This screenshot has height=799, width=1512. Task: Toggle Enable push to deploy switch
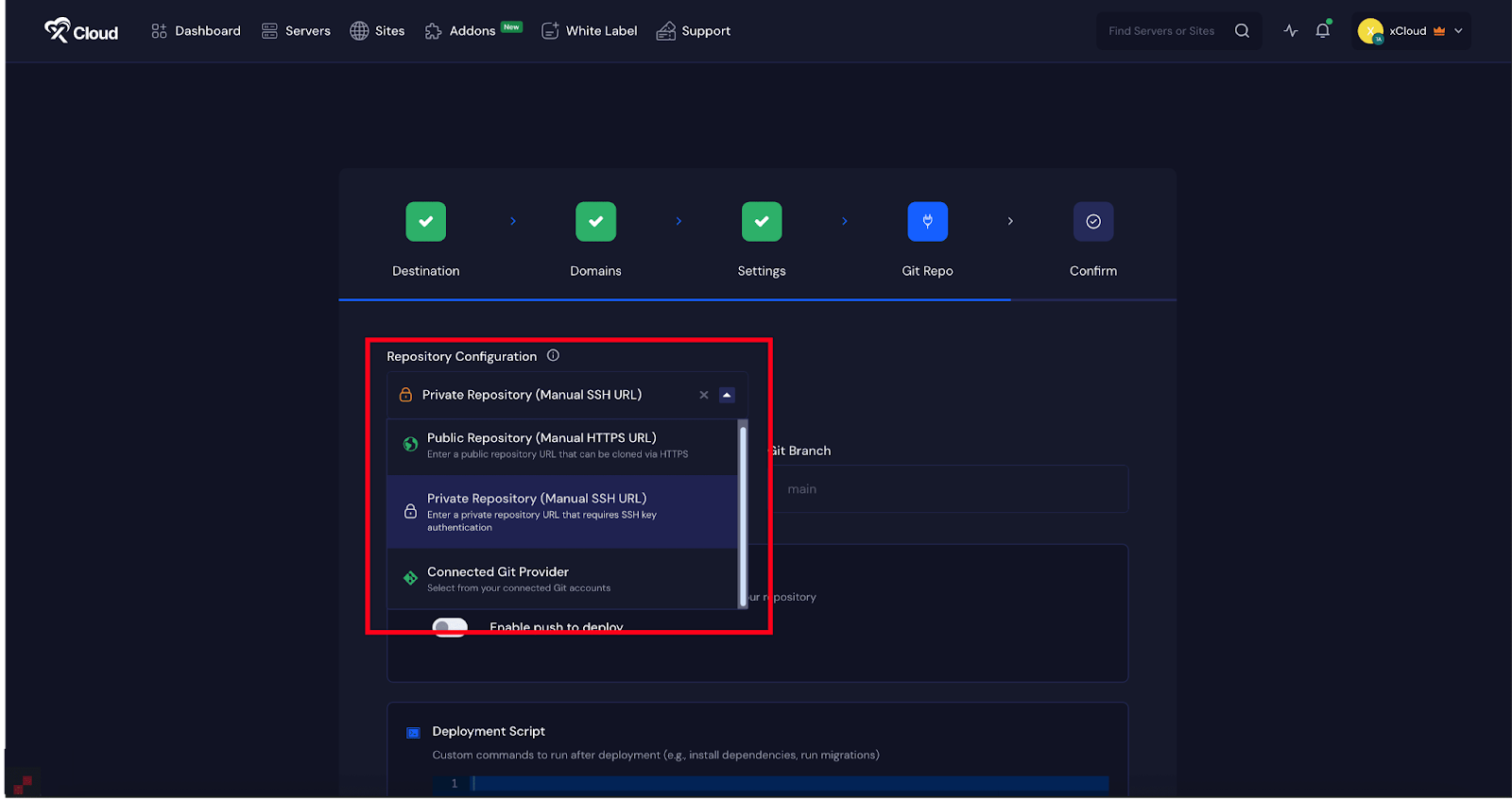tap(450, 626)
